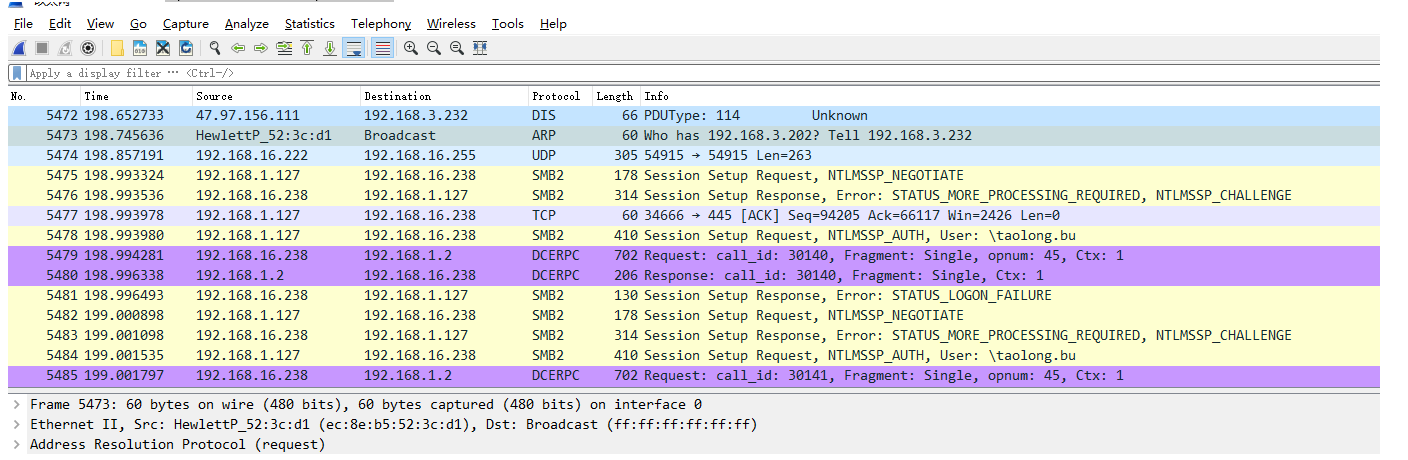Sort by the Protocol column header

point(555,96)
